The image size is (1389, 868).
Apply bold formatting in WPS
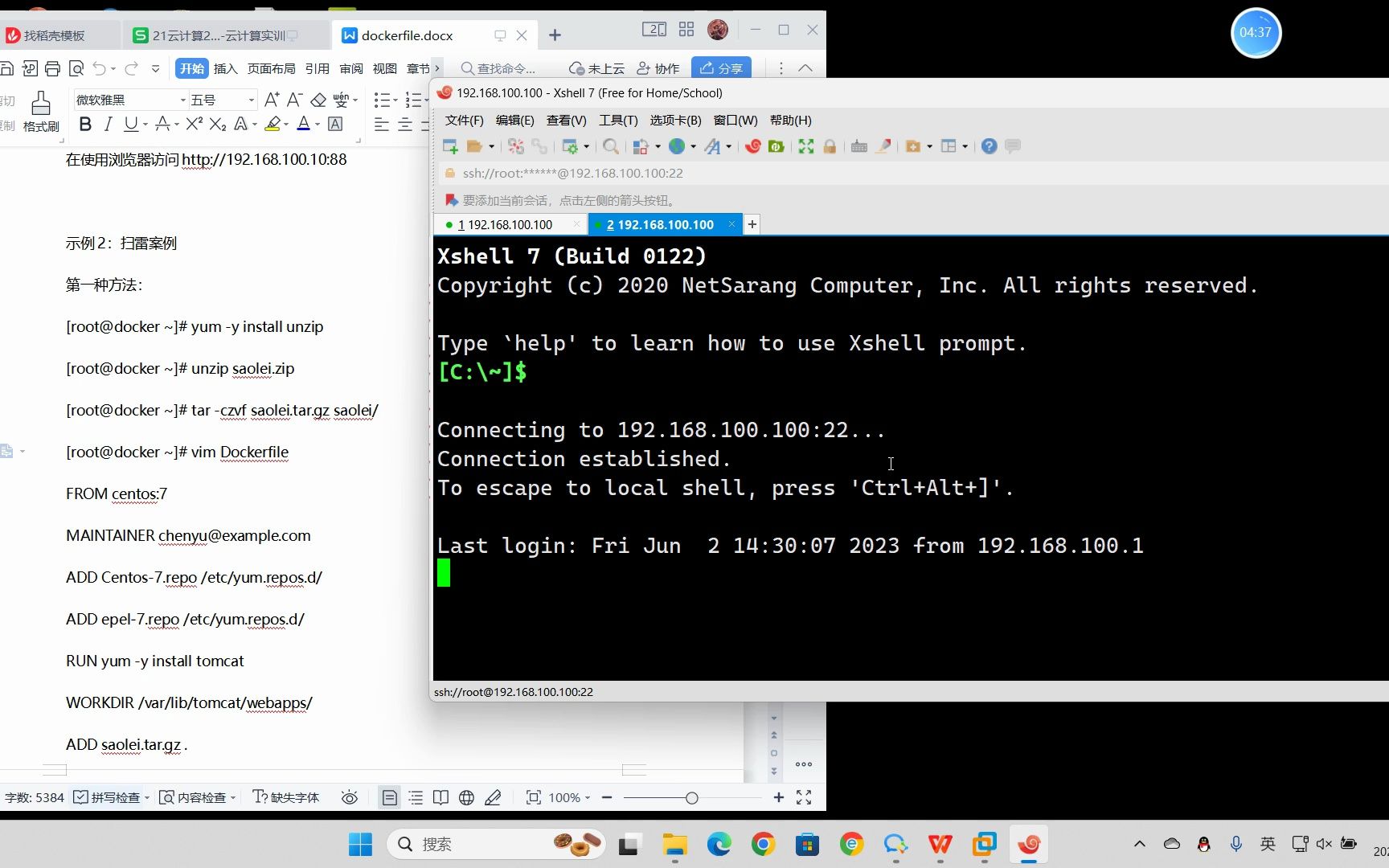[x=85, y=124]
